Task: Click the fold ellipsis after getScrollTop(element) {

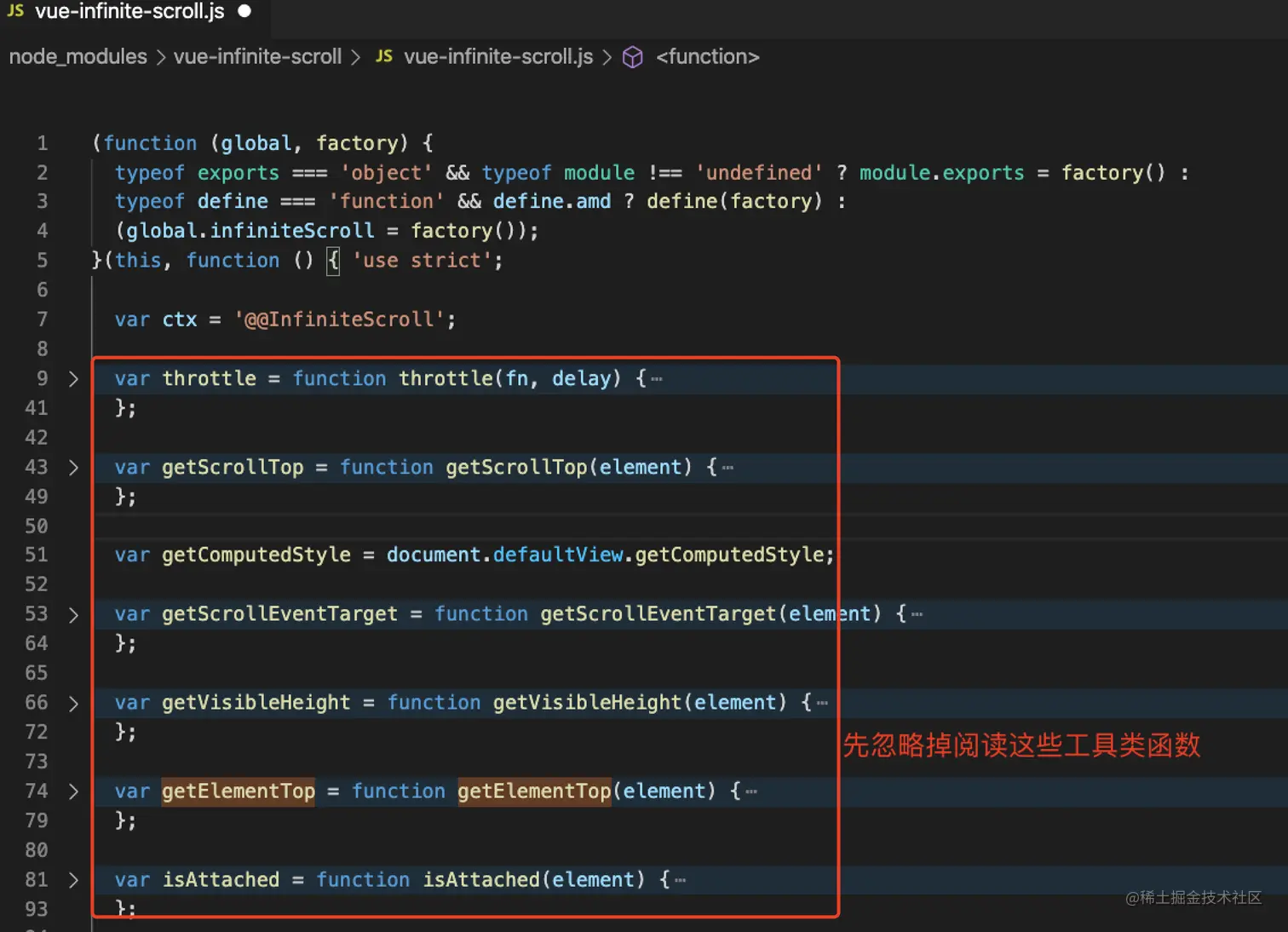Action: click(727, 468)
